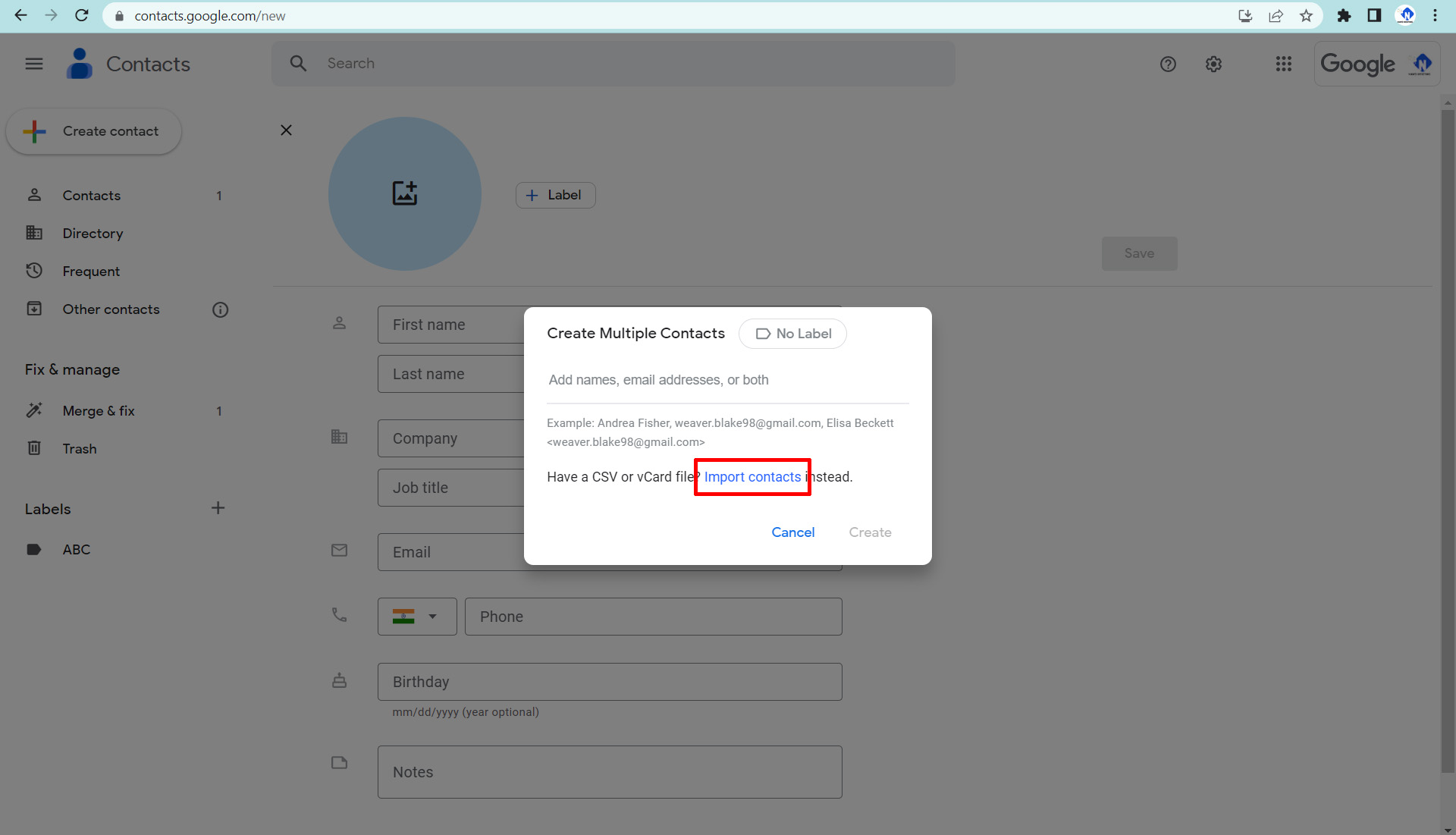The height and width of the screenshot is (835, 1456).
Task: Open the No Label selector chip
Action: 792,334
